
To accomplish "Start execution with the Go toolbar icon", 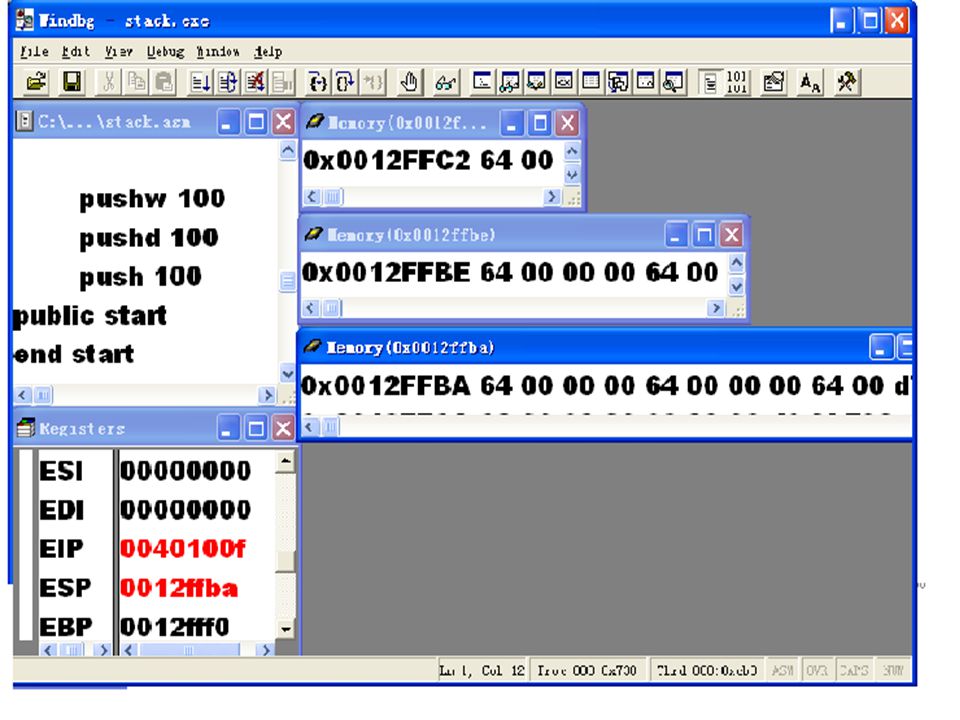I will click(x=201, y=81).
